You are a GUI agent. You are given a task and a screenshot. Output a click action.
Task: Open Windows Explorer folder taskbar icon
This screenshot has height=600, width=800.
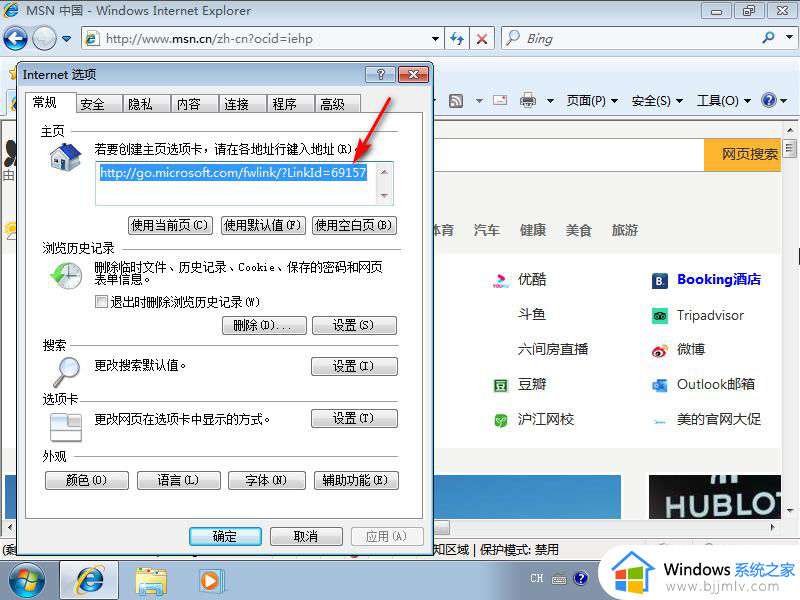point(151,582)
